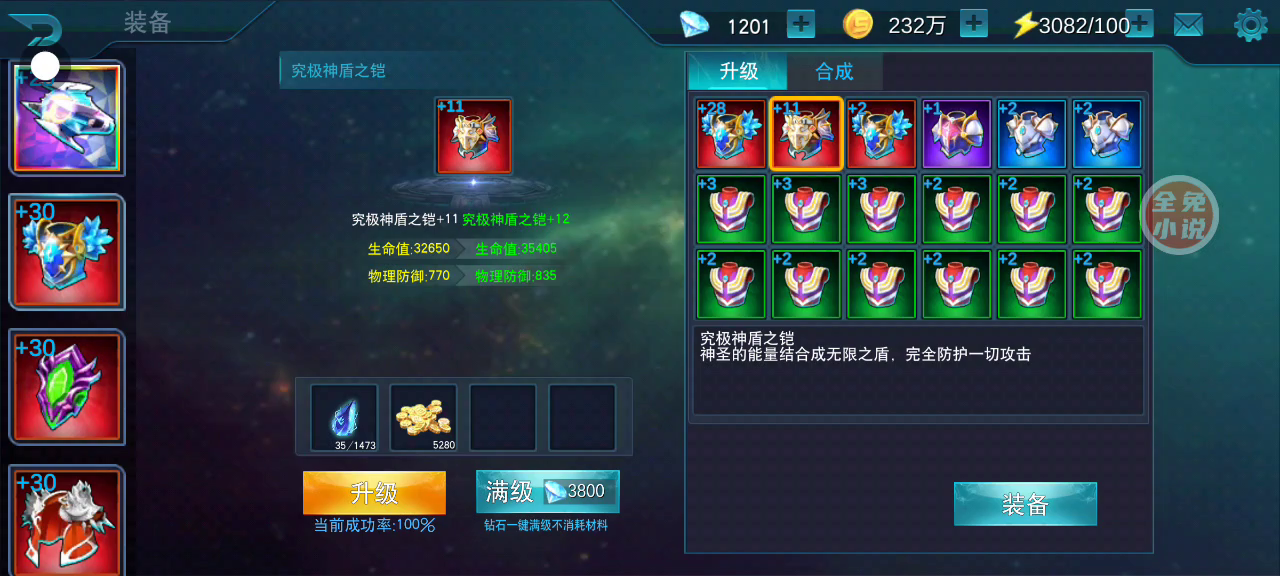
Task: Select the +30 purple gem equipment slot
Action: click(67, 387)
